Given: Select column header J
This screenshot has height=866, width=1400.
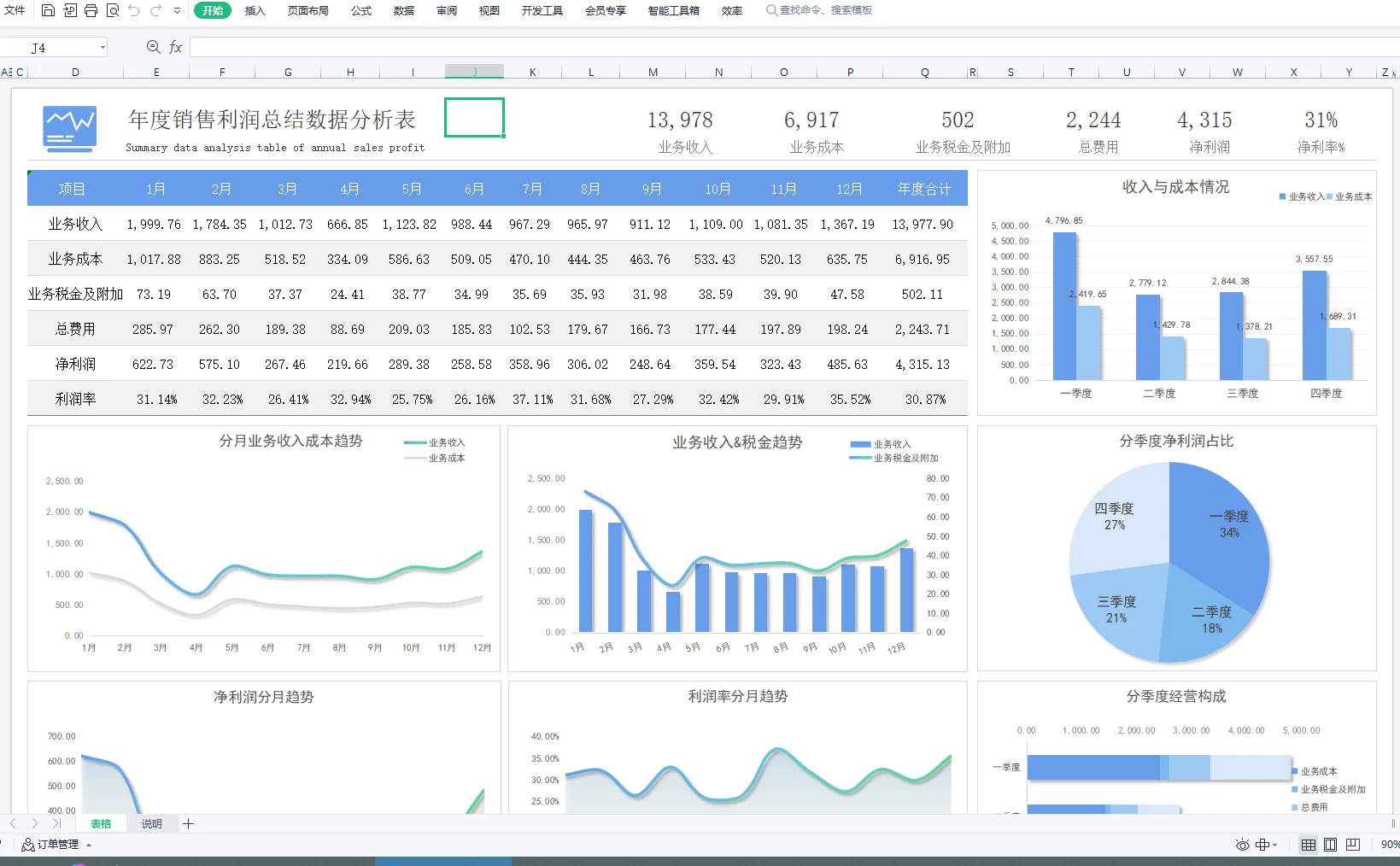Looking at the screenshot, I should (474, 72).
